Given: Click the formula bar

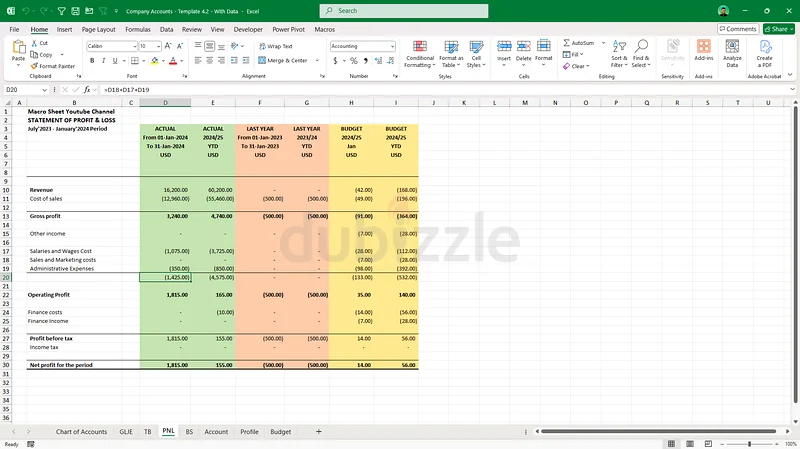Looking at the screenshot, I should 444,90.
